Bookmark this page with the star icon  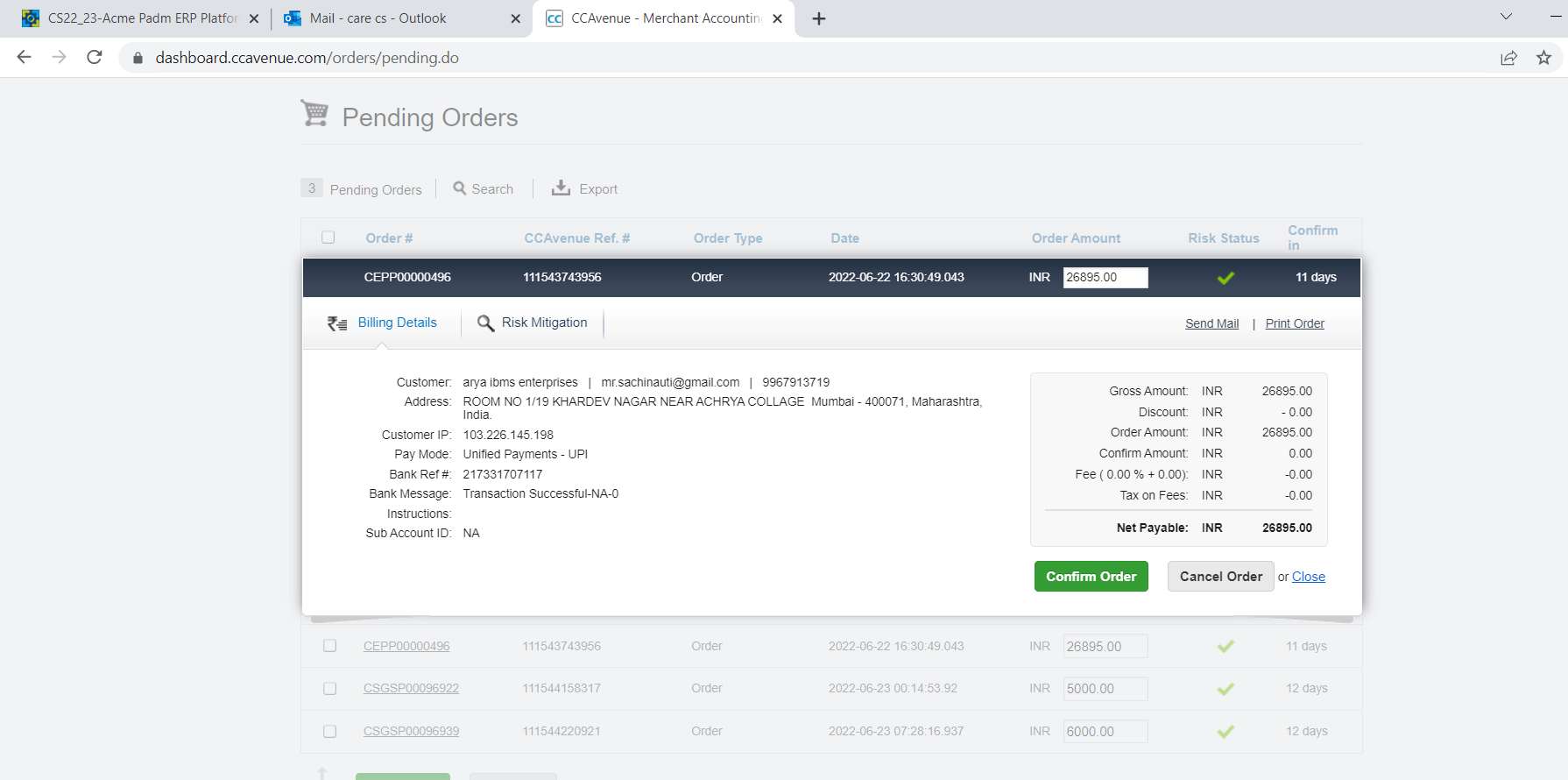click(x=1543, y=58)
